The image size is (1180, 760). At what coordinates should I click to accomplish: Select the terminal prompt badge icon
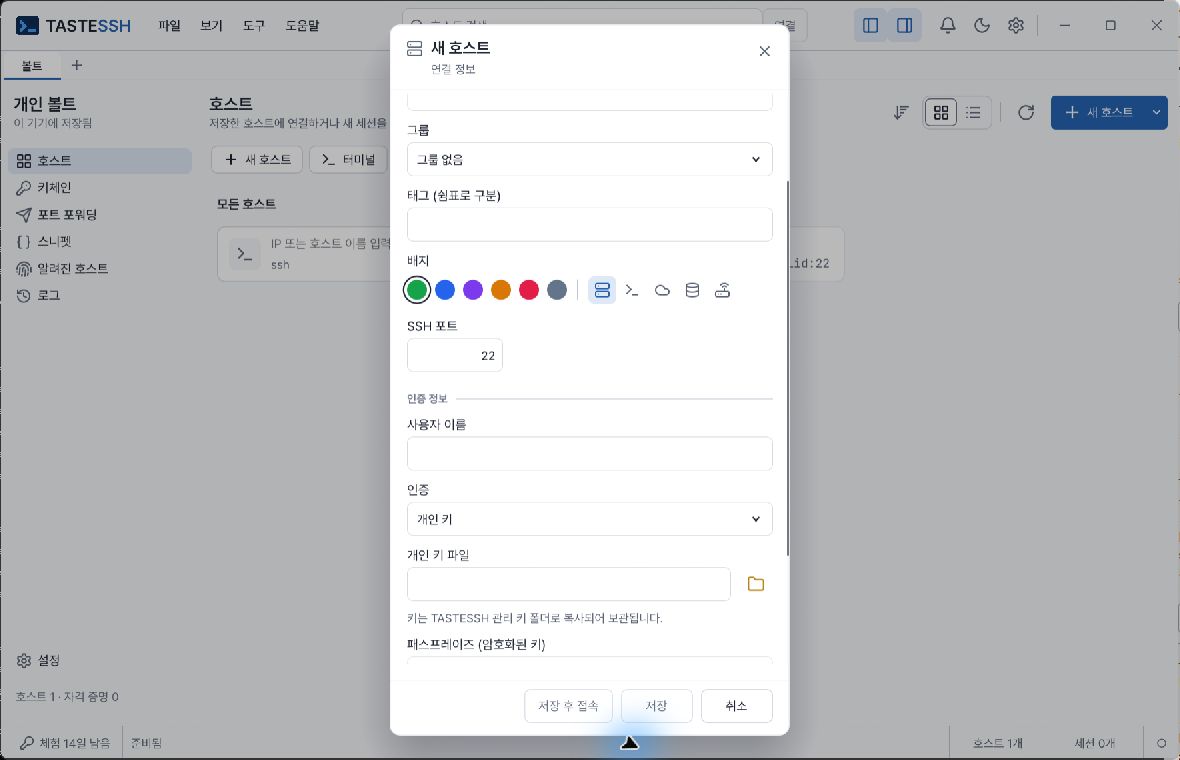point(632,290)
